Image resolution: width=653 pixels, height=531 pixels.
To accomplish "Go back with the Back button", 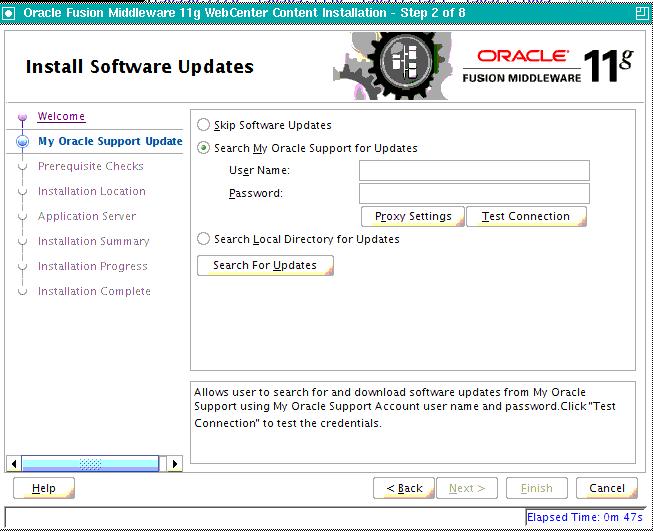I will [404, 488].
